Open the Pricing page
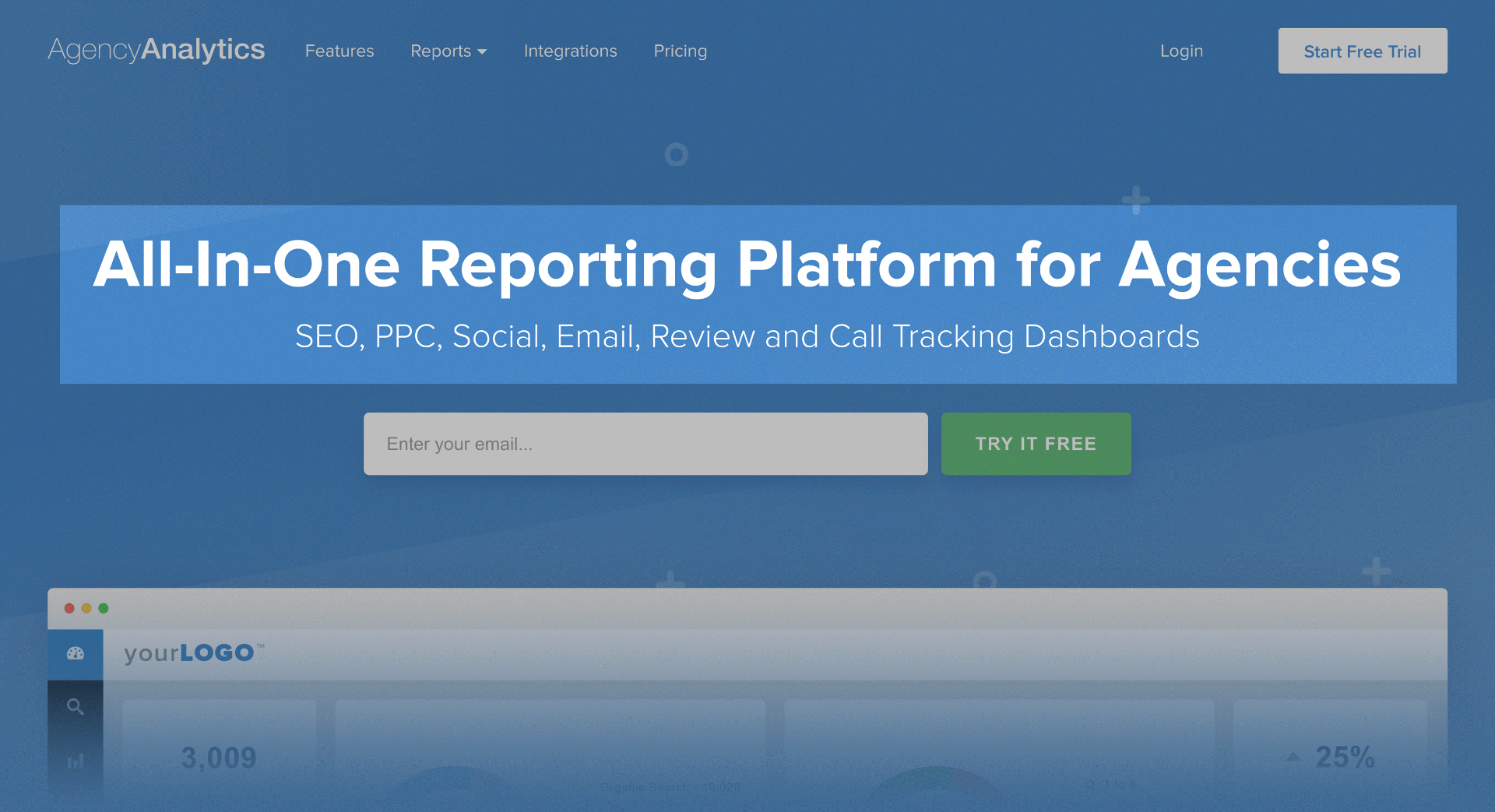 pos(681,51)
